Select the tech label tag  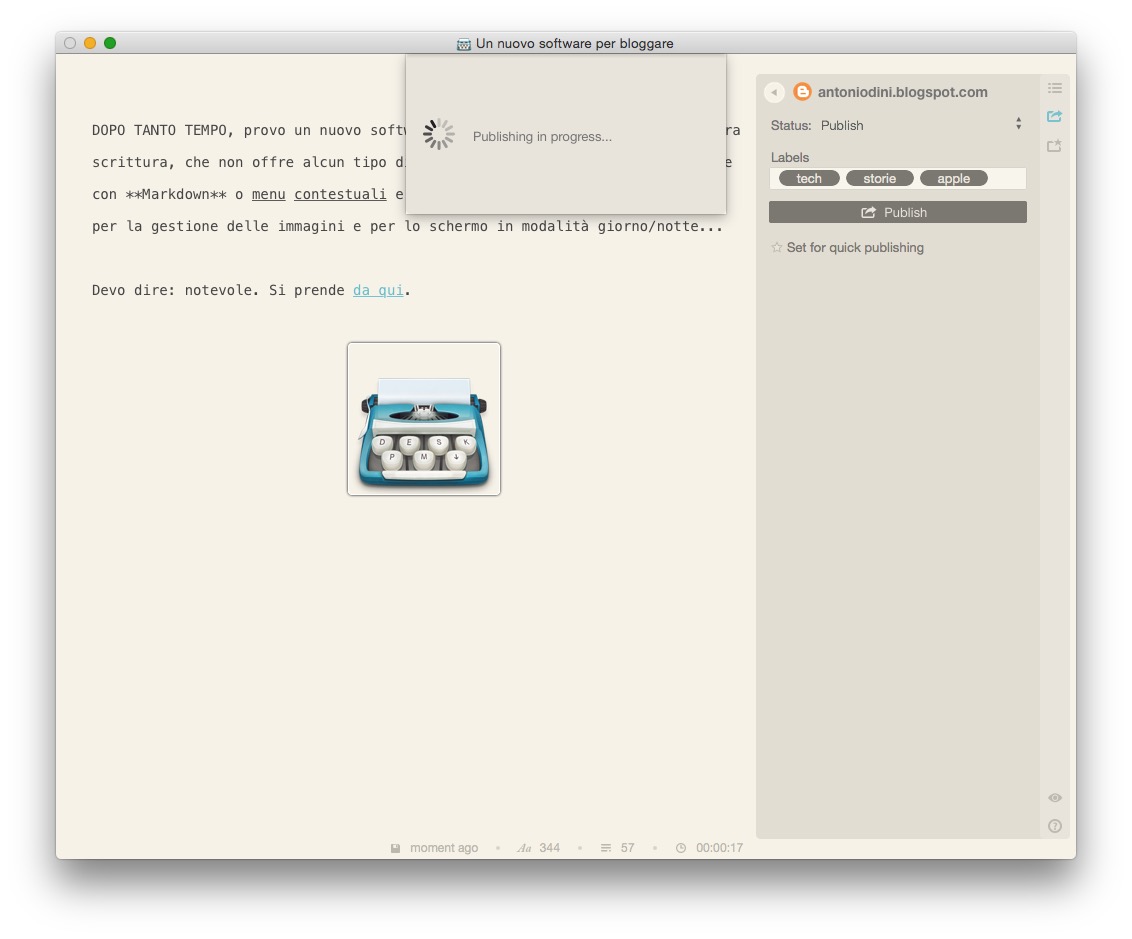[x=809, y=178]
